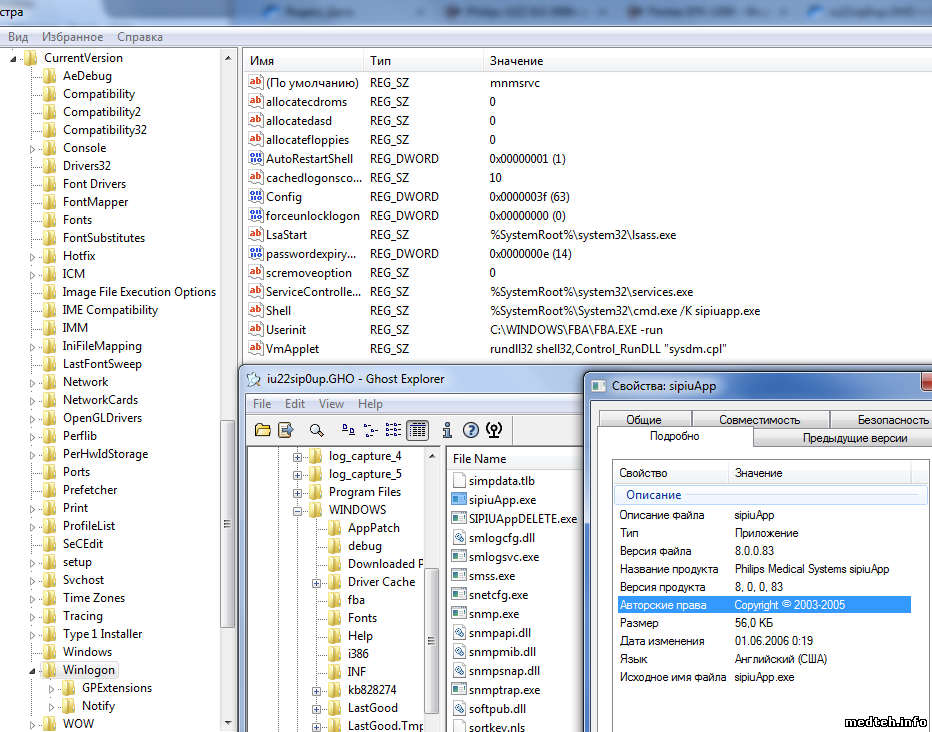The width and height of the screenshot is (932, 732).
Task: Open the Избранное menu in registry editor
Action: (x=72, y=37)
